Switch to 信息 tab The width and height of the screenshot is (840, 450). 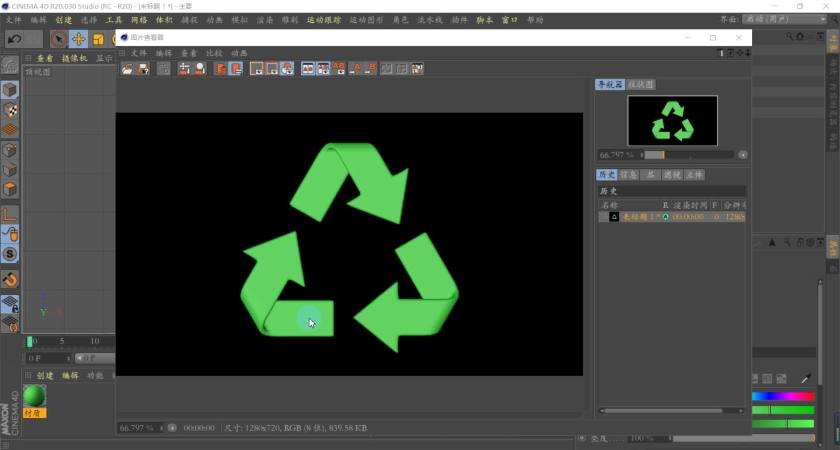(x=628, y=175)
